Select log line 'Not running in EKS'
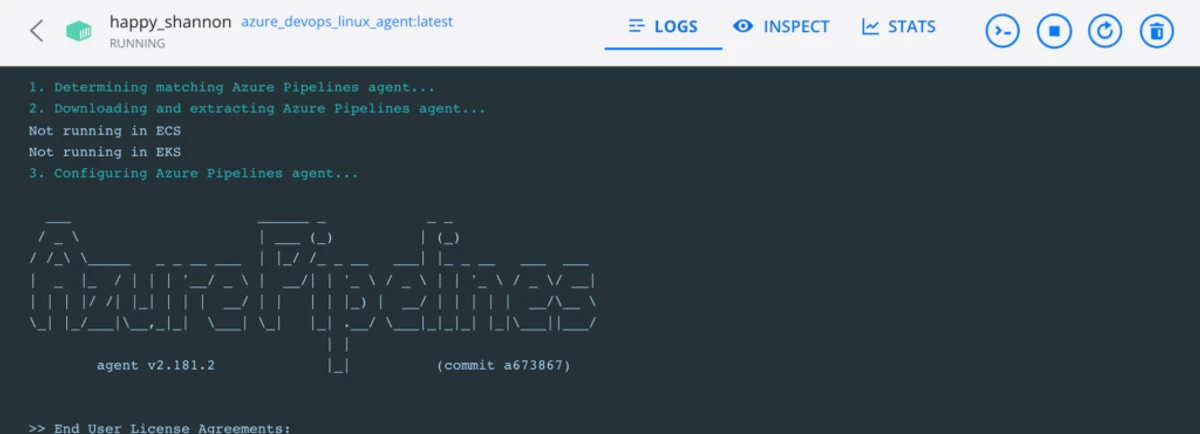The height and width of the screenshot is (434, 1200). pos(105,152)
